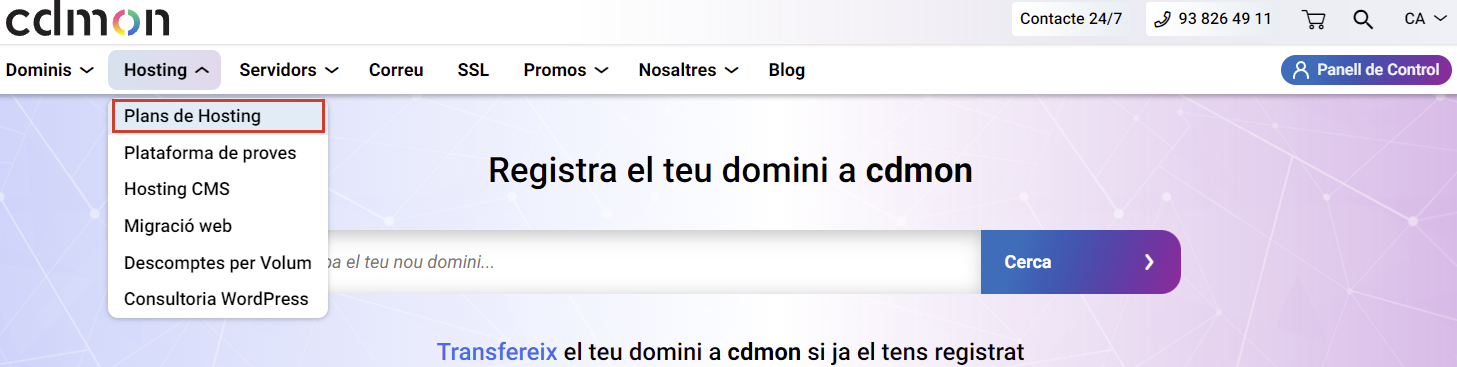This screenshot has height=367, width=1457.
Task: Focus the domain search input field
Action: coord(654,262)
